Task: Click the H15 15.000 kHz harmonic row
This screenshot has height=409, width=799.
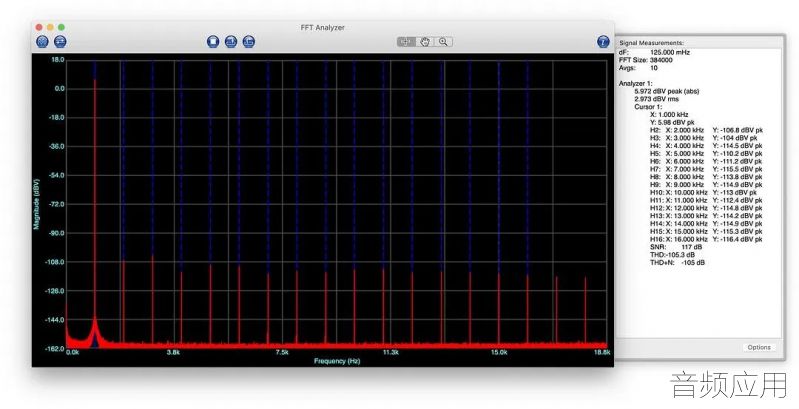Action: [706, 231]
